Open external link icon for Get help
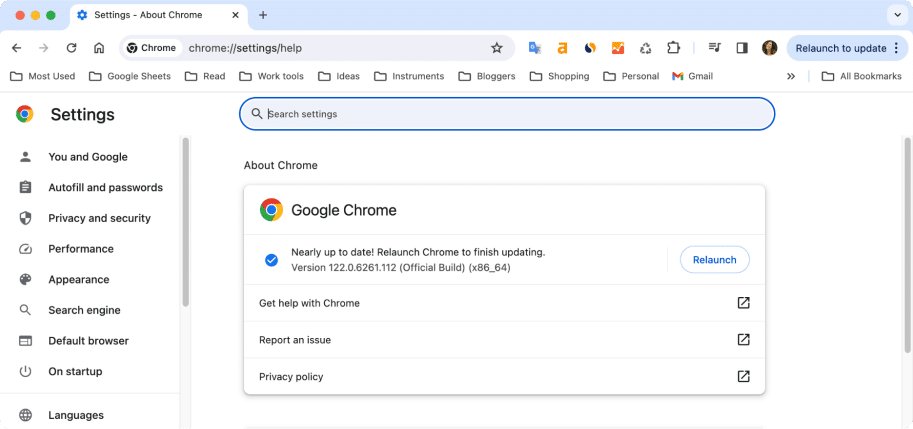Viewport: 913px width, 429px height. [744, 303]
